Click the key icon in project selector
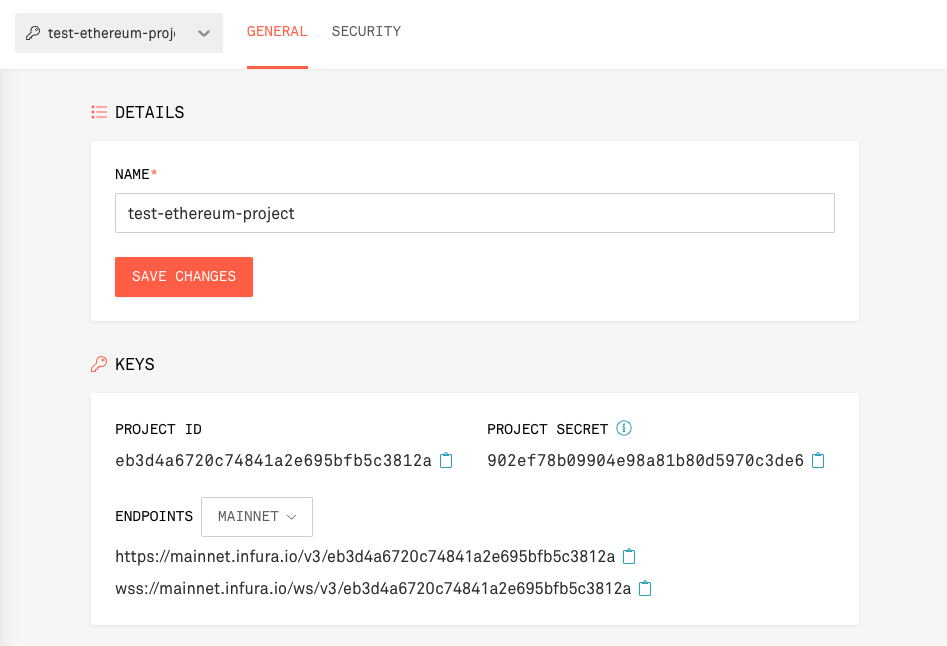The height and width of the screenshot is (646, 947). [33, 33]
